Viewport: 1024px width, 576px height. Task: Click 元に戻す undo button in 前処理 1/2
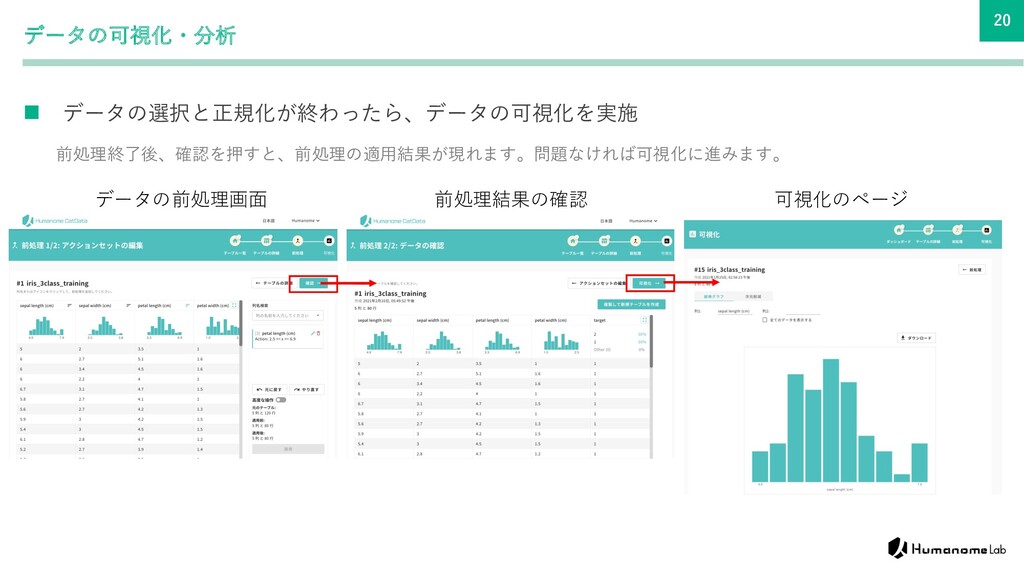pyautogui.click(x=269, y=389)
